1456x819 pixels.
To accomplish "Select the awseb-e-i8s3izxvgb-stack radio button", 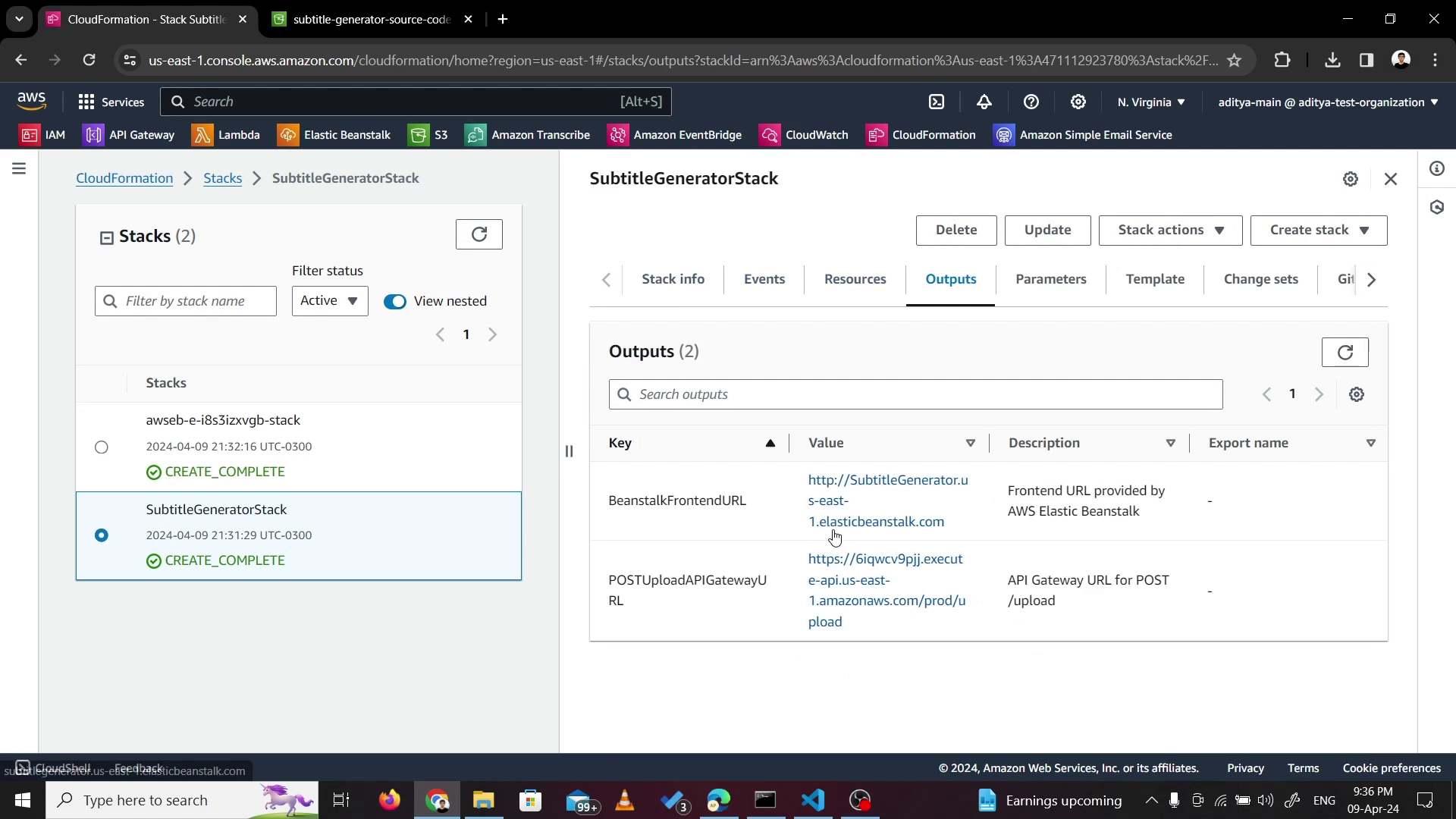I will [x=102, y=447].
